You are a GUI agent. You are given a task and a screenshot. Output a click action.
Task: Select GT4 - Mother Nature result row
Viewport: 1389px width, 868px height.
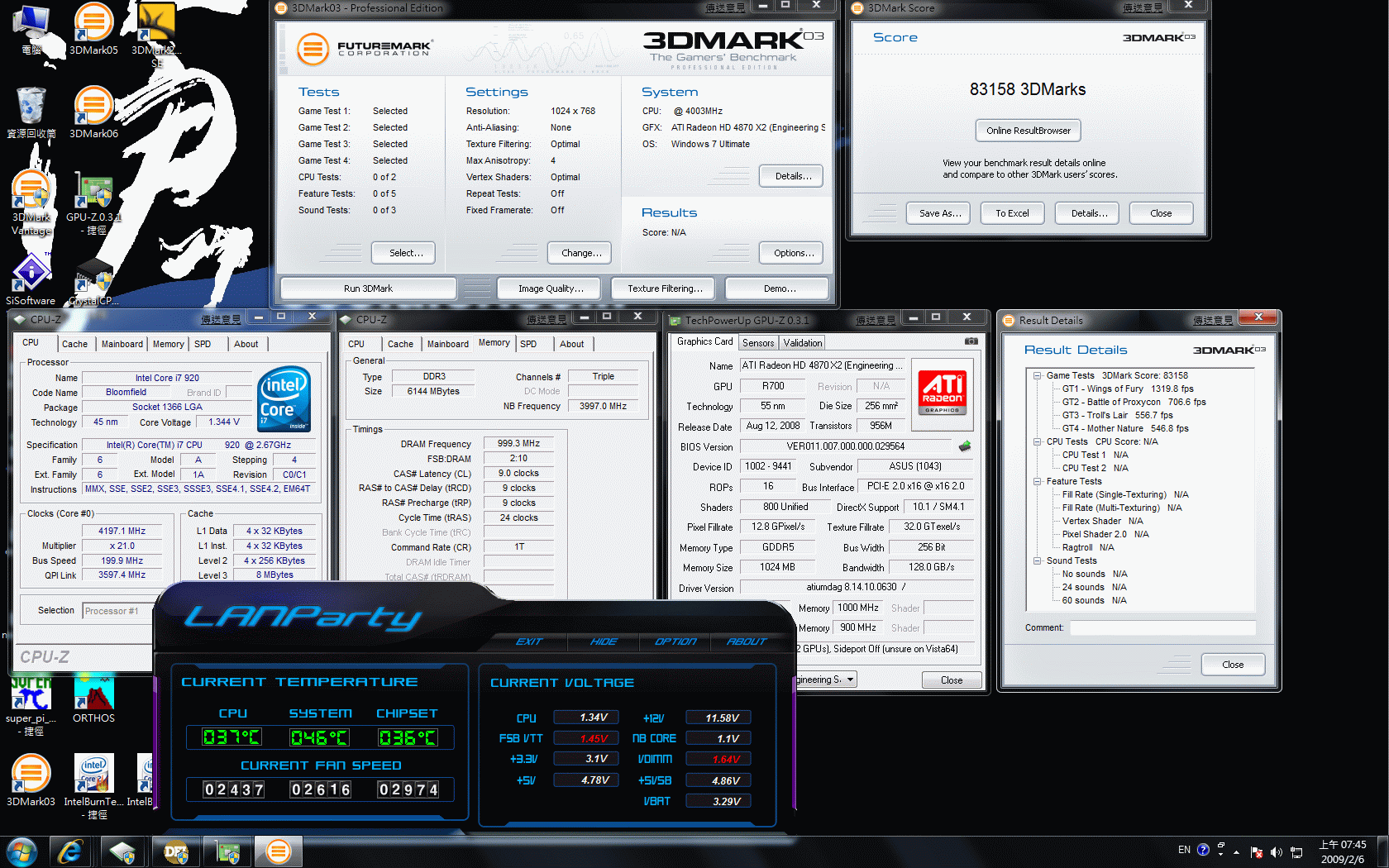coord(1124,428)
